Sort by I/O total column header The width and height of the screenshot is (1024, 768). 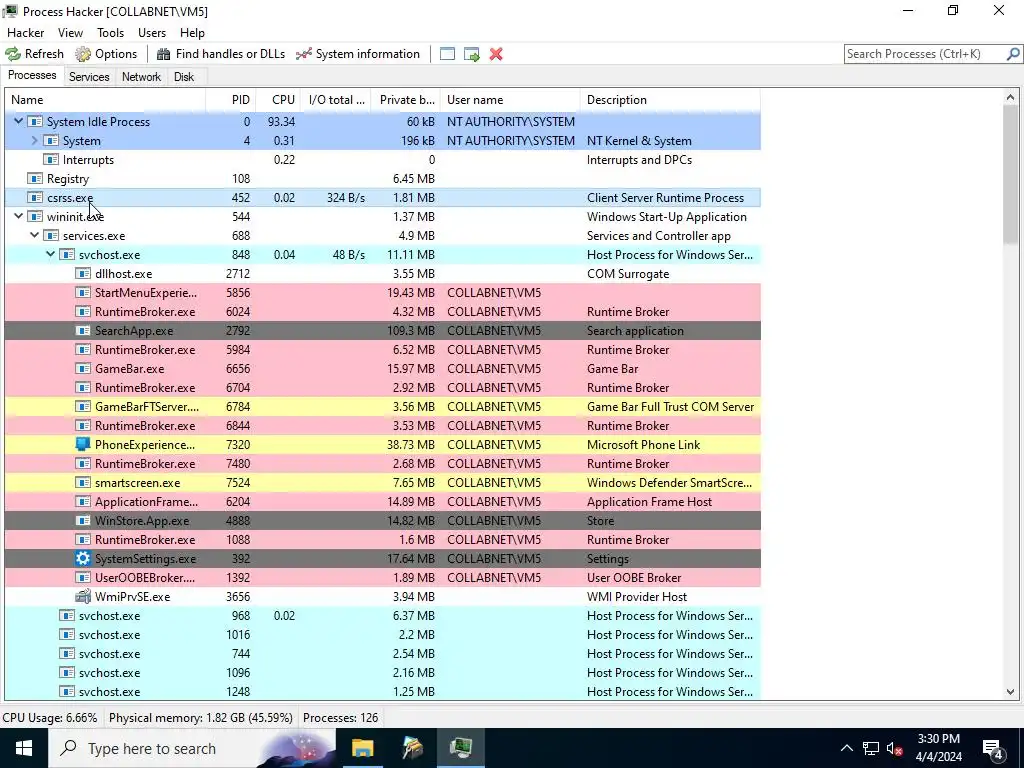point(336,100)
